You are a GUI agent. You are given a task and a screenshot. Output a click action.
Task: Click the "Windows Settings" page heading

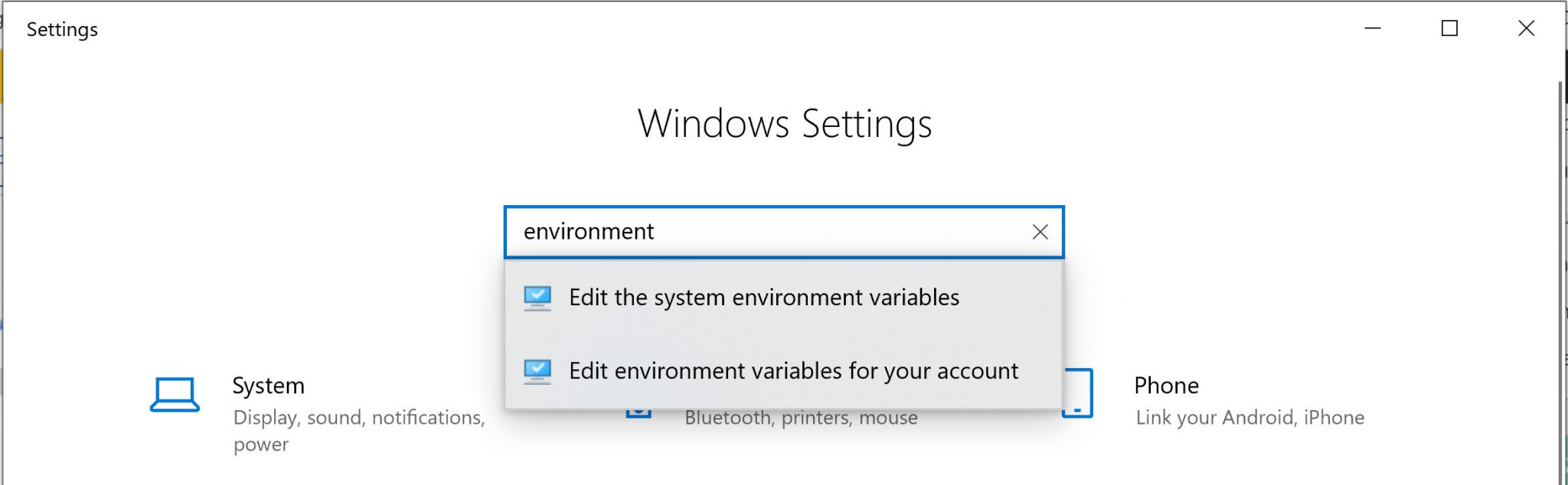click(785, 124)
